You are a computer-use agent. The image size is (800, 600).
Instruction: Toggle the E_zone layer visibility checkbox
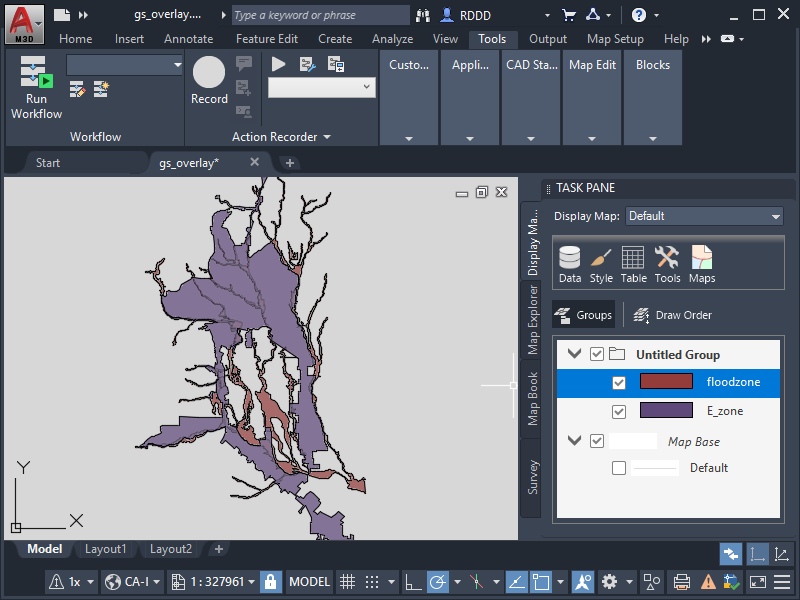pyautogui.click(x=619, y=411)
